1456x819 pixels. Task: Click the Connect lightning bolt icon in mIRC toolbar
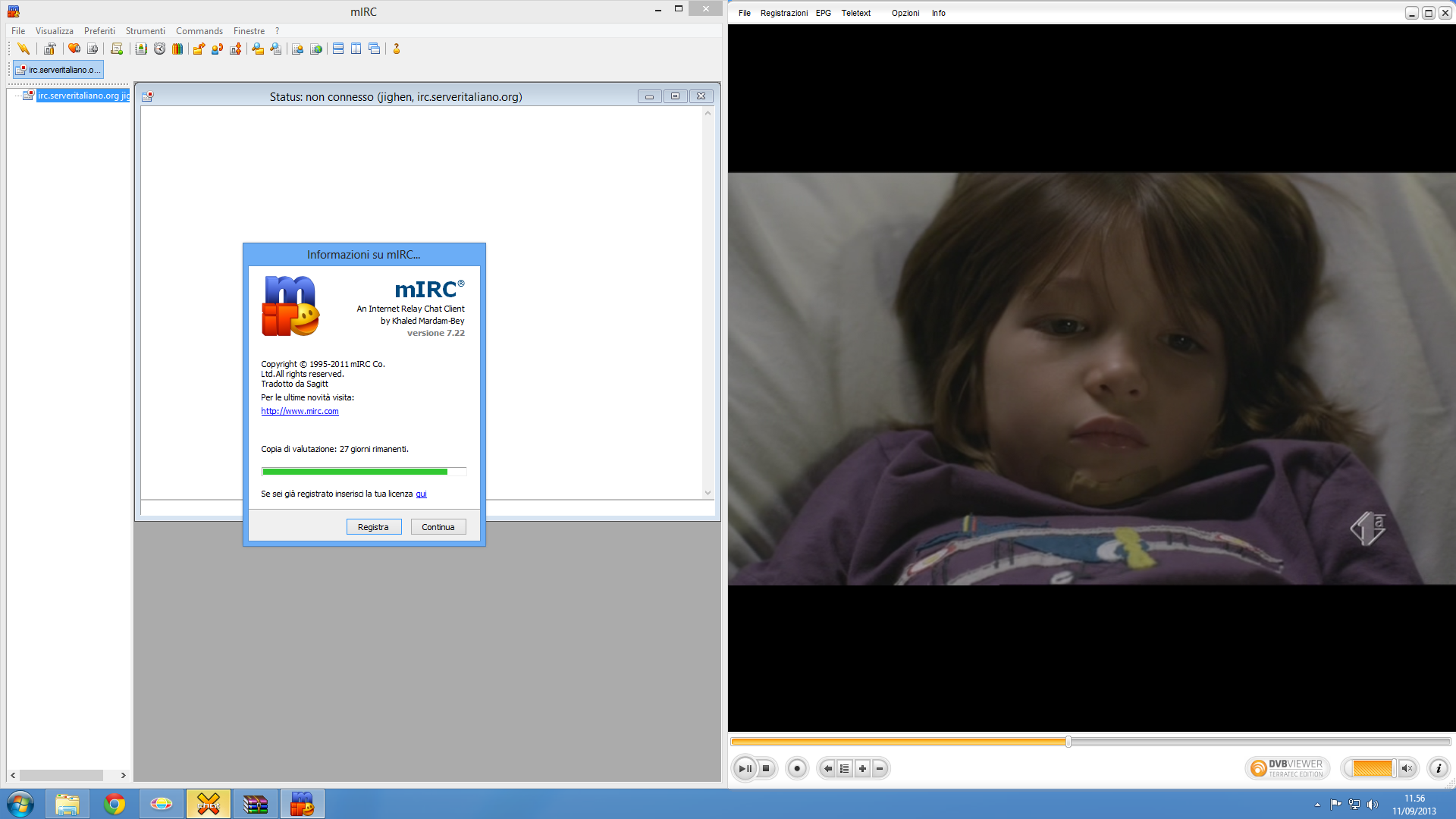(24, 49)
